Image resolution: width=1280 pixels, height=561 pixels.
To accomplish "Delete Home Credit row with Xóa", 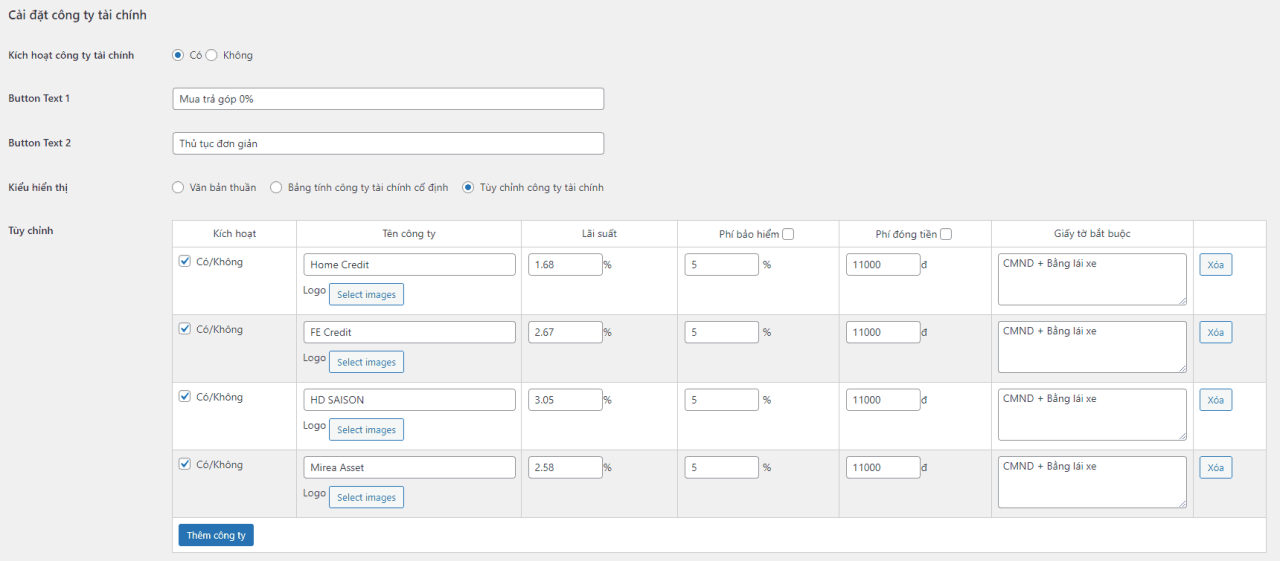I will point(1215,265).
